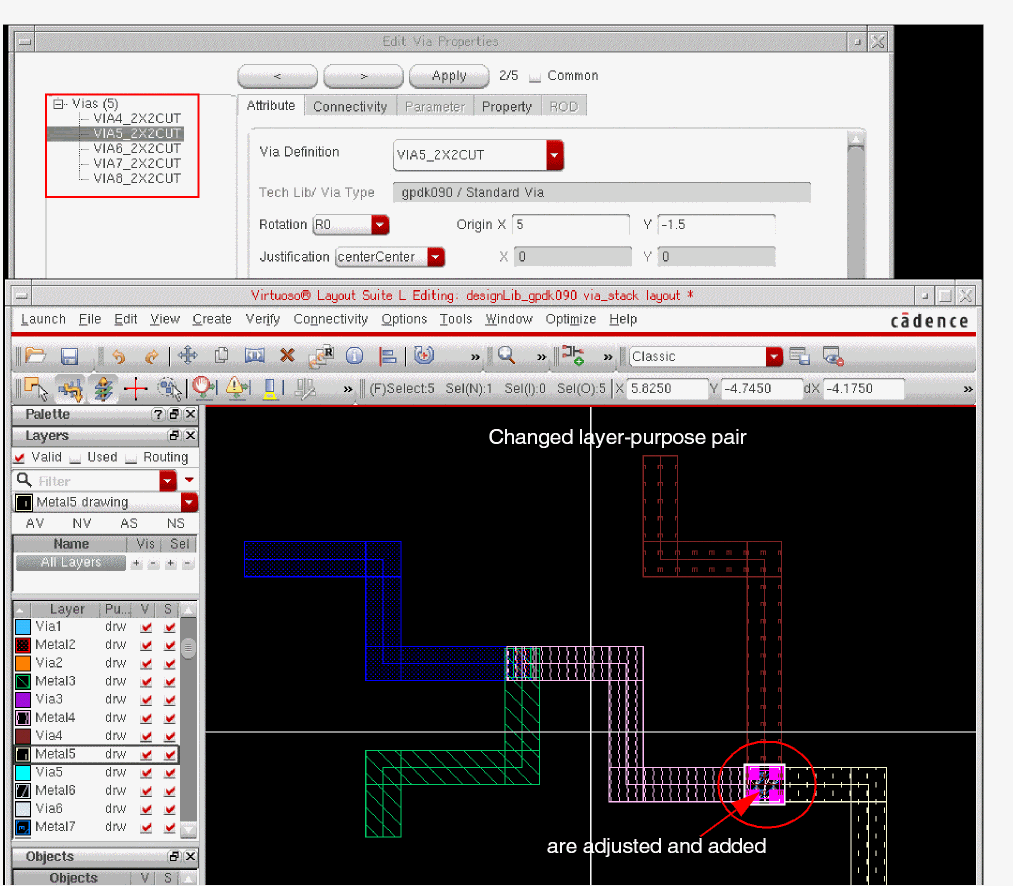This screenshot has height=886, width=1013.
Task: Click the AV all-visible button
Action: [x=34, y=523]
